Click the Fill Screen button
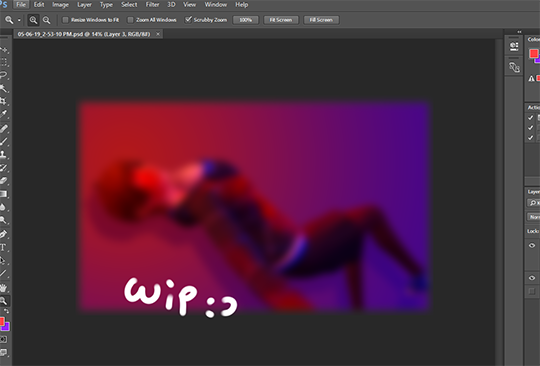Image resolution: width=540 pixels, height=366 pixels. coord(321,20)
